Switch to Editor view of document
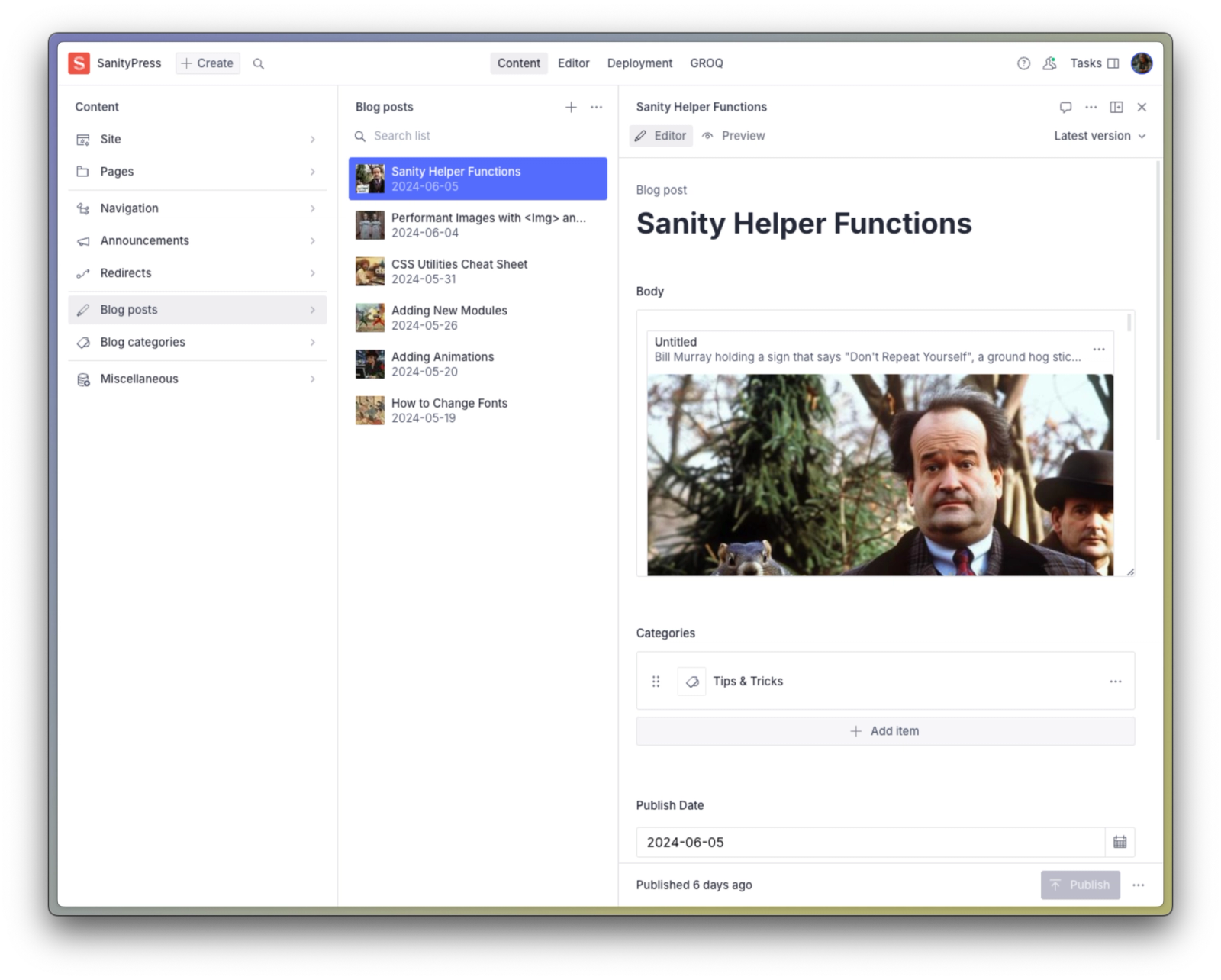This screenshot has height=980, width=1221. click(x=661, y=136)
